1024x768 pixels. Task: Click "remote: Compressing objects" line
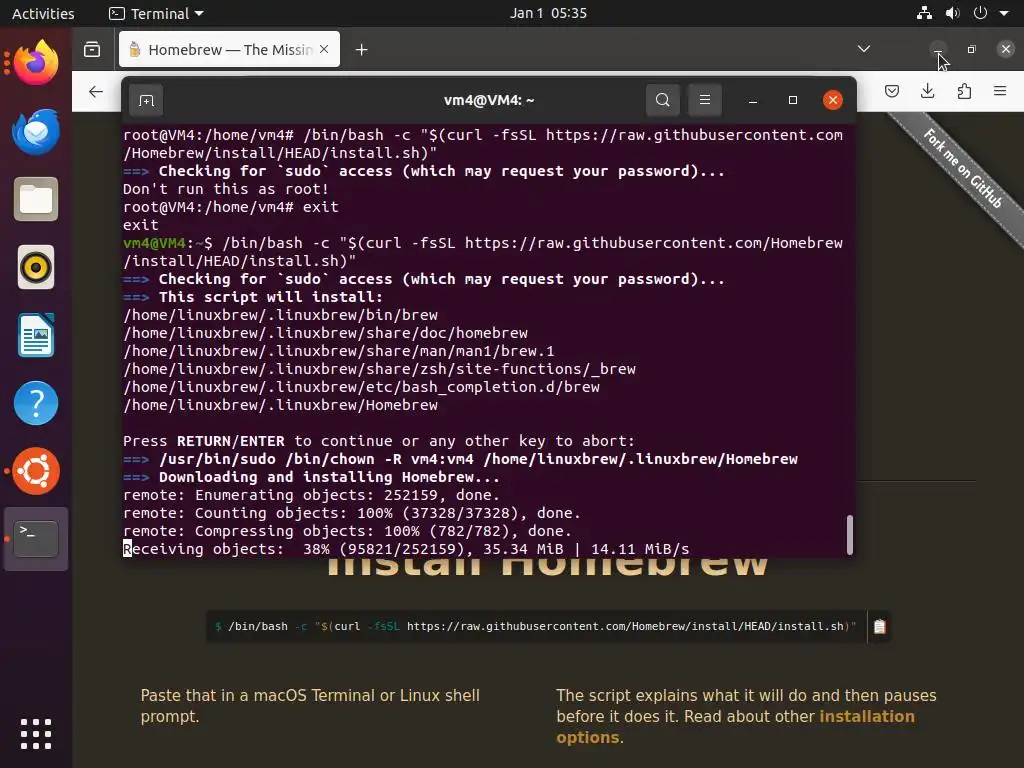coord(347,531)
